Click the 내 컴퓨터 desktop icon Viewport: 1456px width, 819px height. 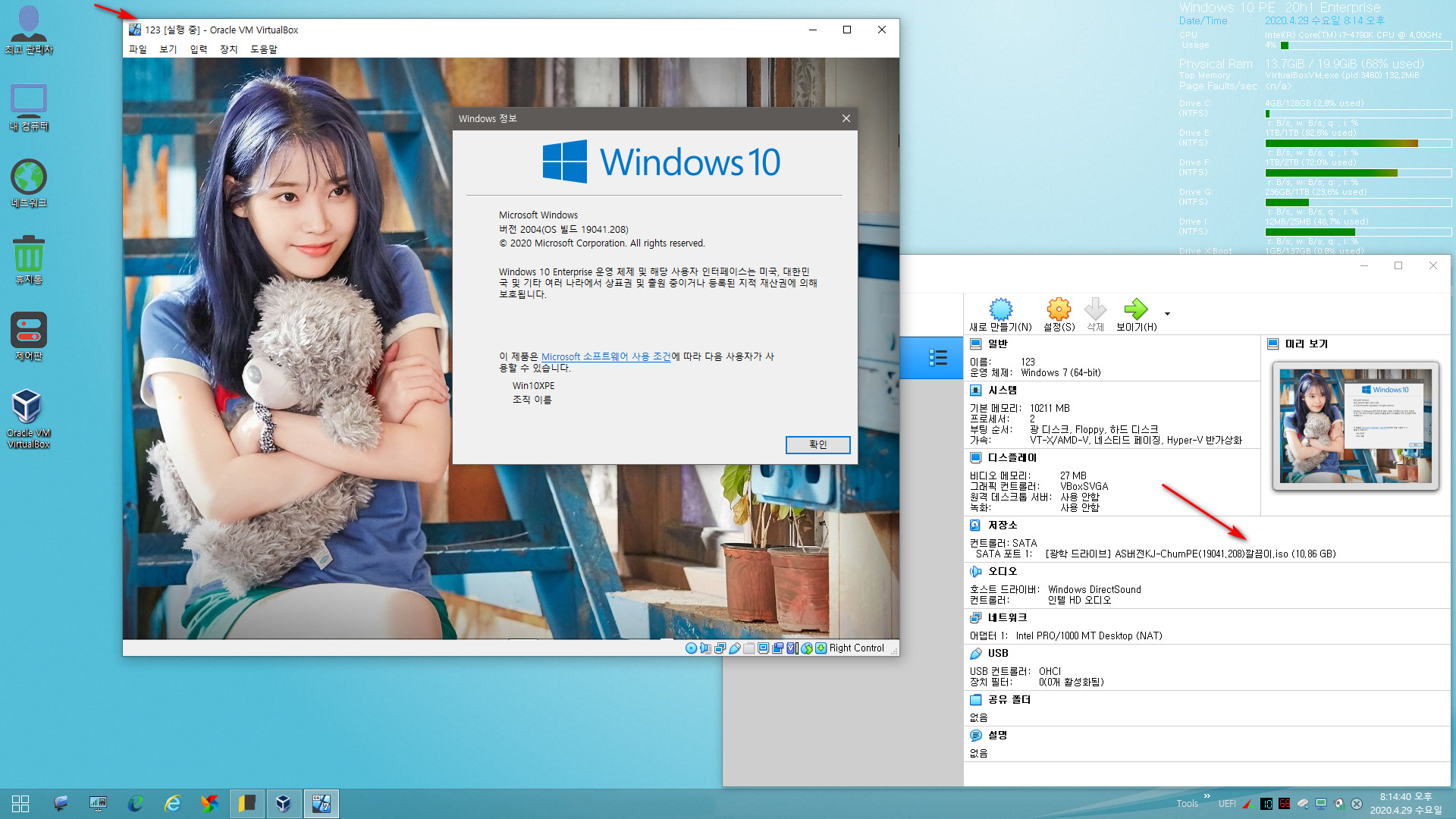click(29, 107)
